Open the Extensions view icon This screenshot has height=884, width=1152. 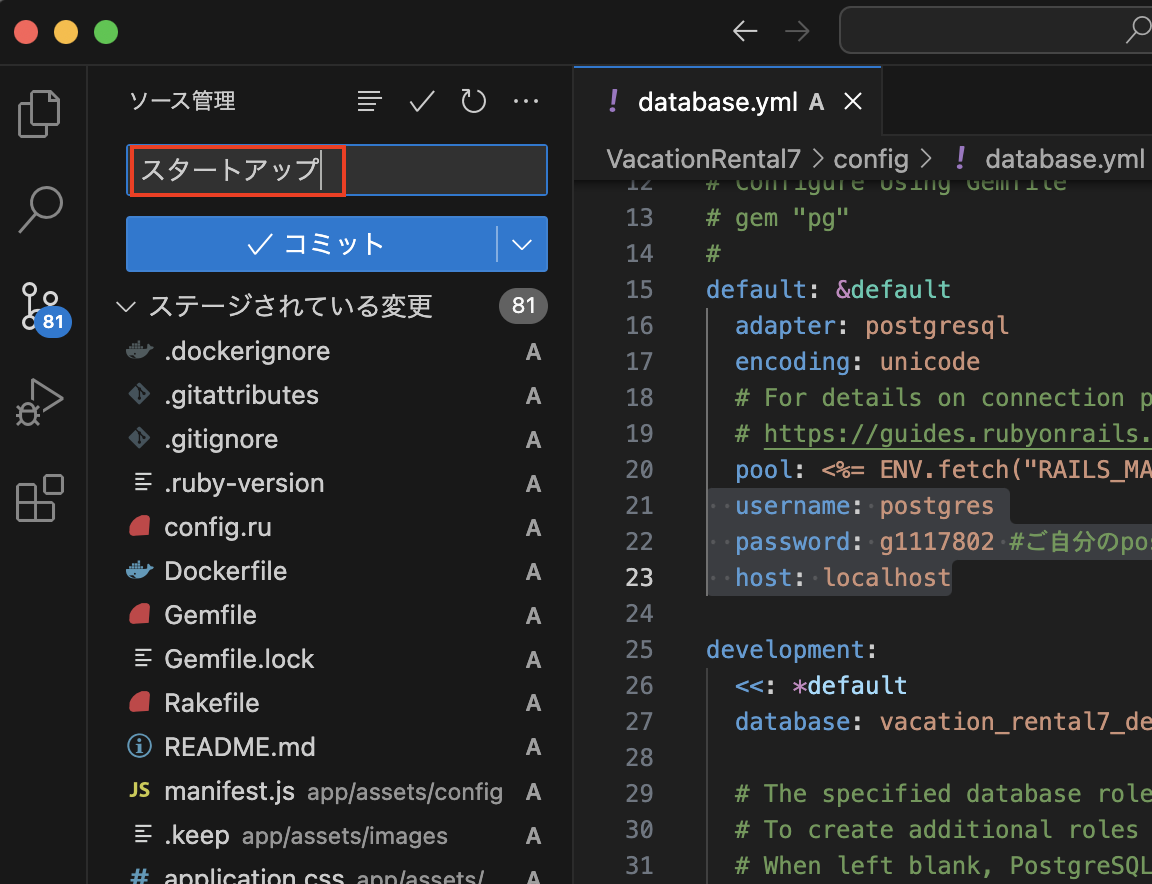[40, 498]
